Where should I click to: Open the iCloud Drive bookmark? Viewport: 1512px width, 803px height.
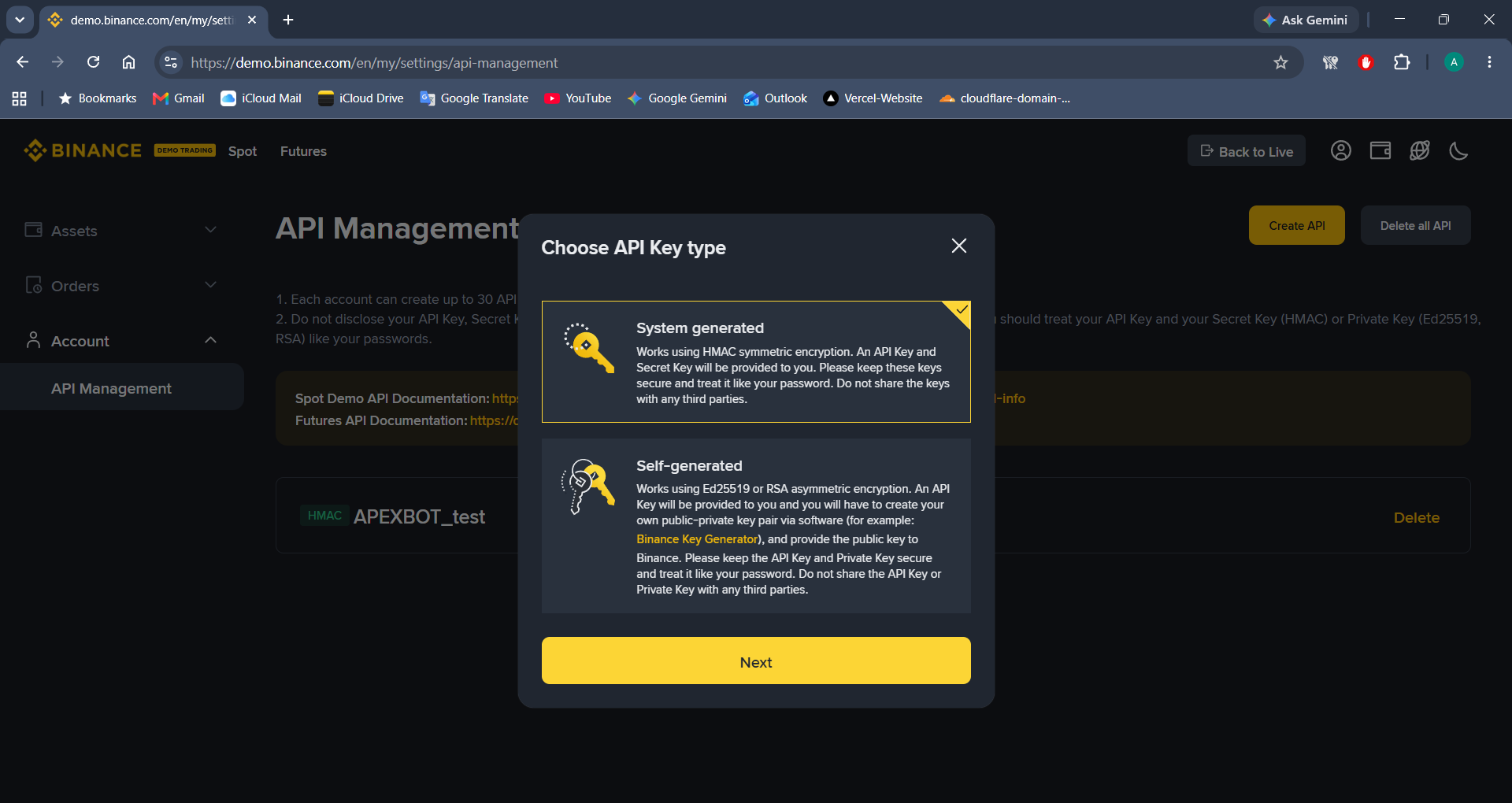pos(361,98)
